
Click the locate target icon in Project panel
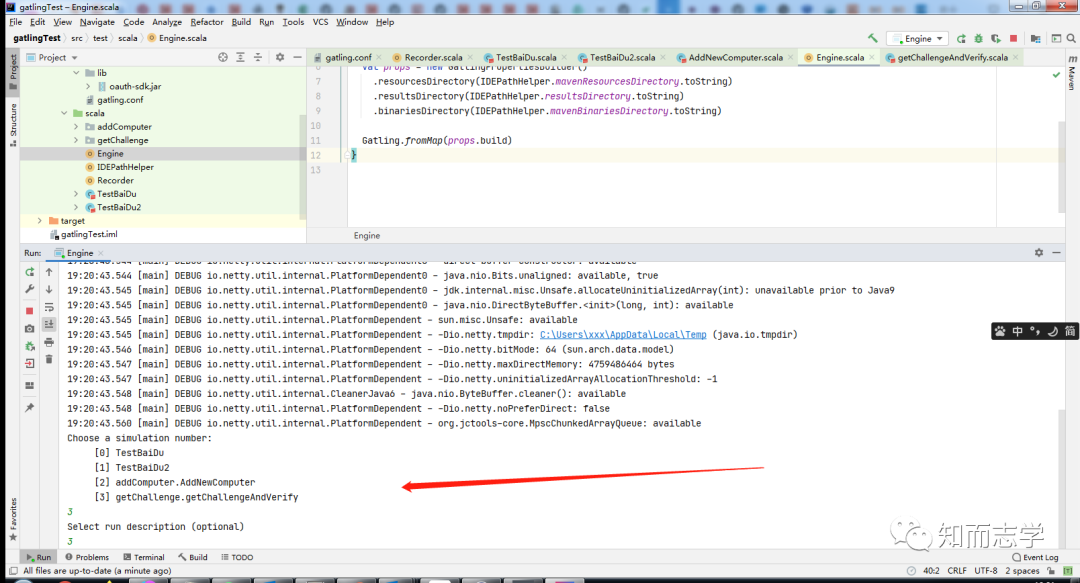pos(222,57)
